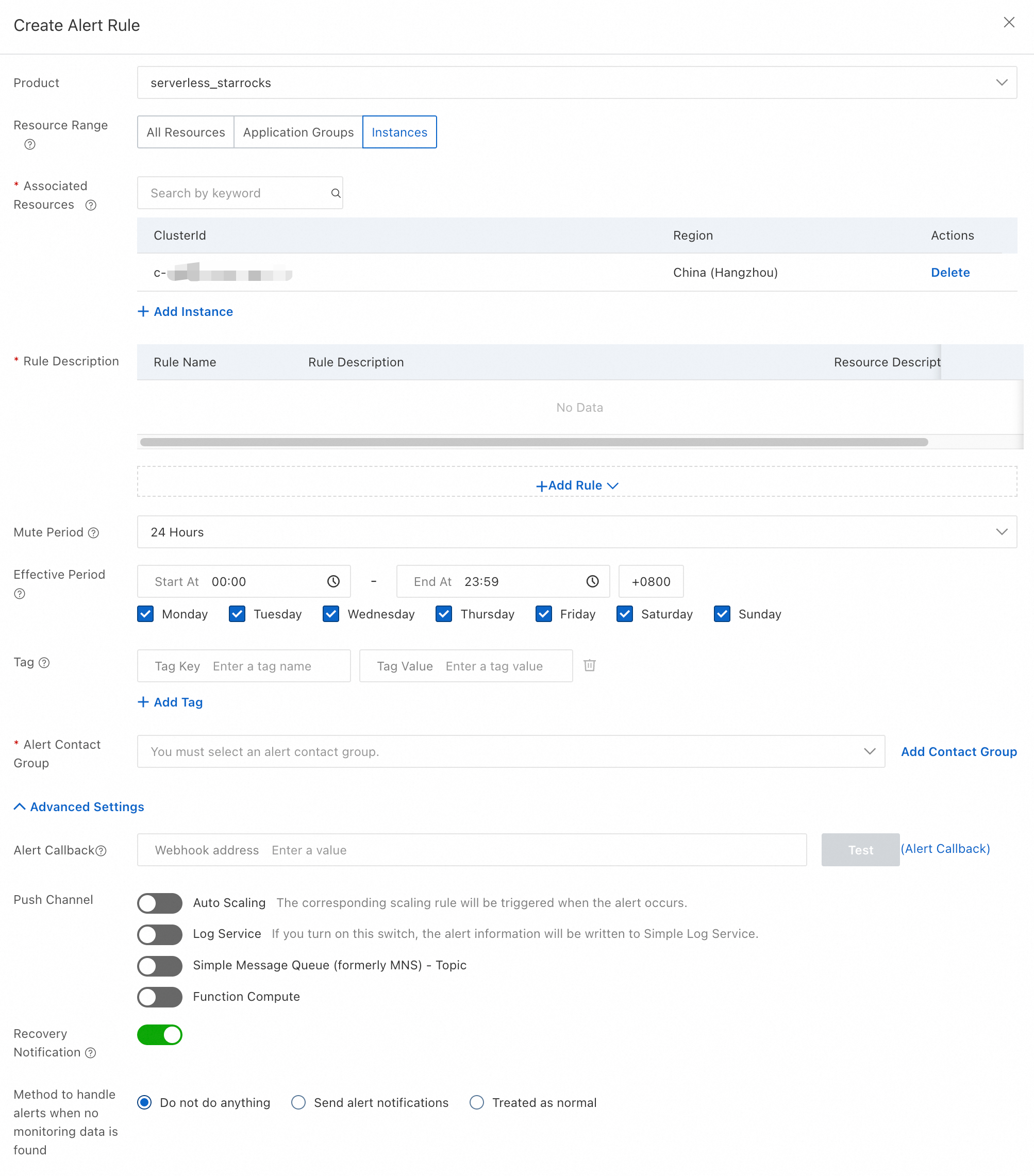Enable the Simple Message Queue Topic toggle
Viewport: 1034px width, 1176px height.
[x=160, y=966]
